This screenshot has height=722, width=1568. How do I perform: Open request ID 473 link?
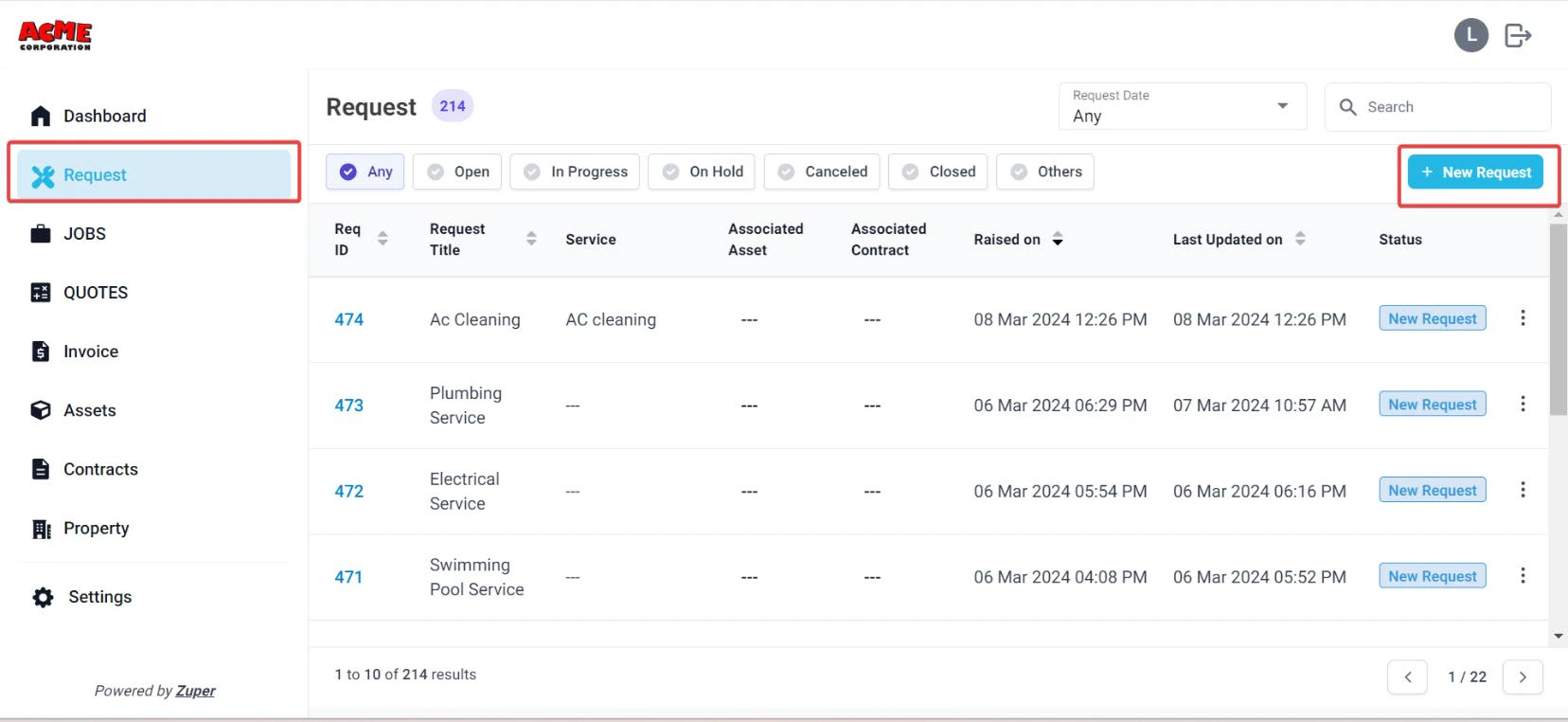[348, 406]
